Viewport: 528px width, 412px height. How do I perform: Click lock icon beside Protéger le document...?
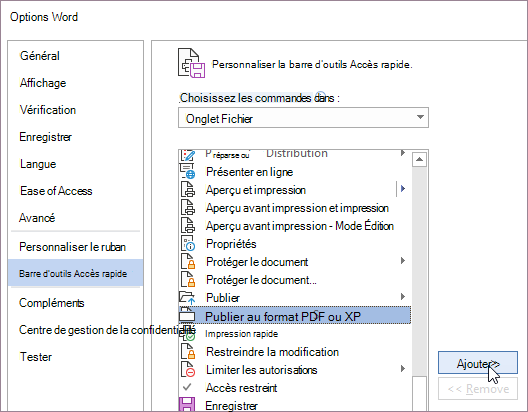pos(188,279)
